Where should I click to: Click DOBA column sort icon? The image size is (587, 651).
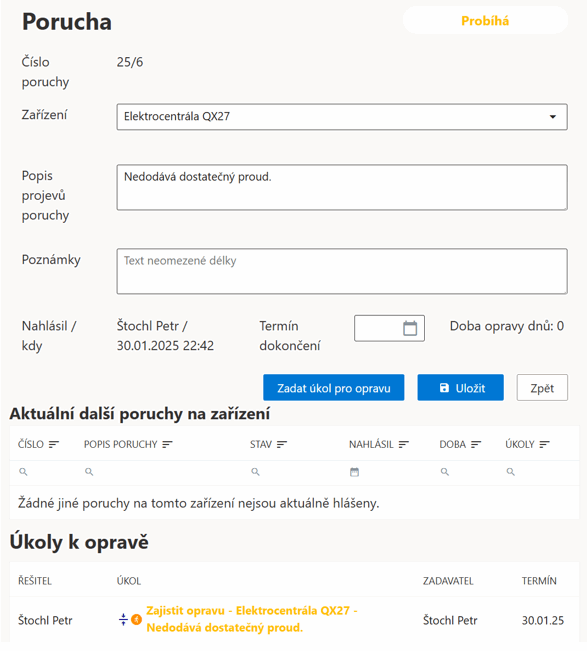tap(476, 444)
